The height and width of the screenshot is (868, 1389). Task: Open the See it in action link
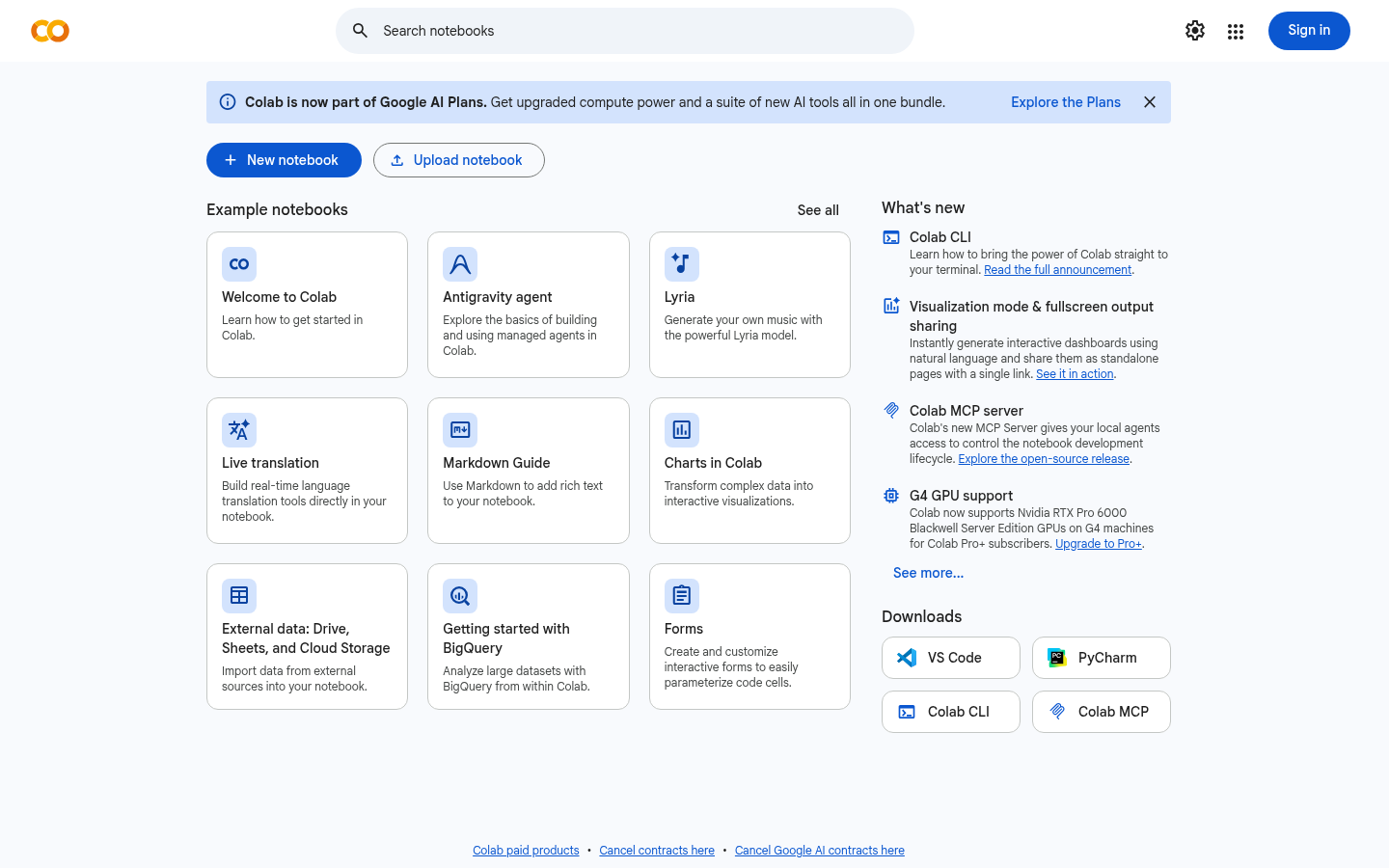(1075, 374)
